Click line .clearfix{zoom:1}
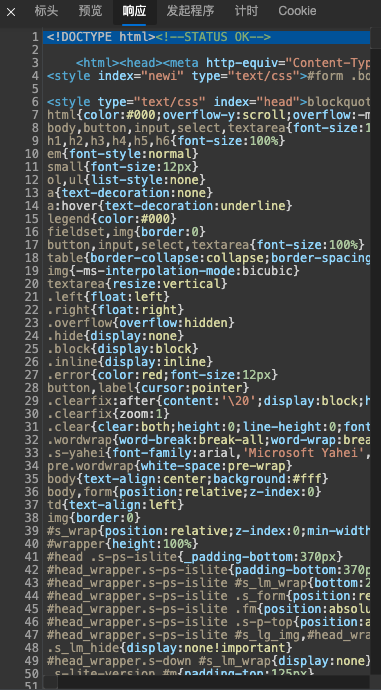This screenshot has height=690, width=381. [108, 414]
